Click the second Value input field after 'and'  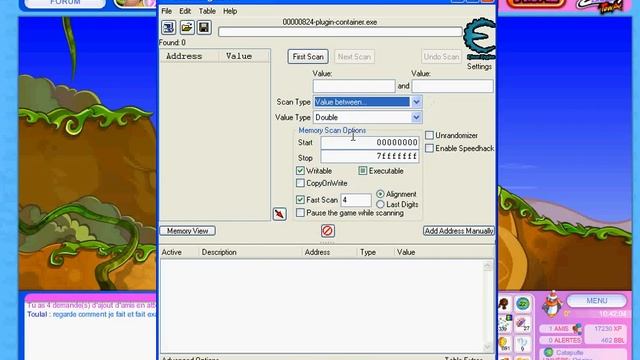click(x=453, y=86)
